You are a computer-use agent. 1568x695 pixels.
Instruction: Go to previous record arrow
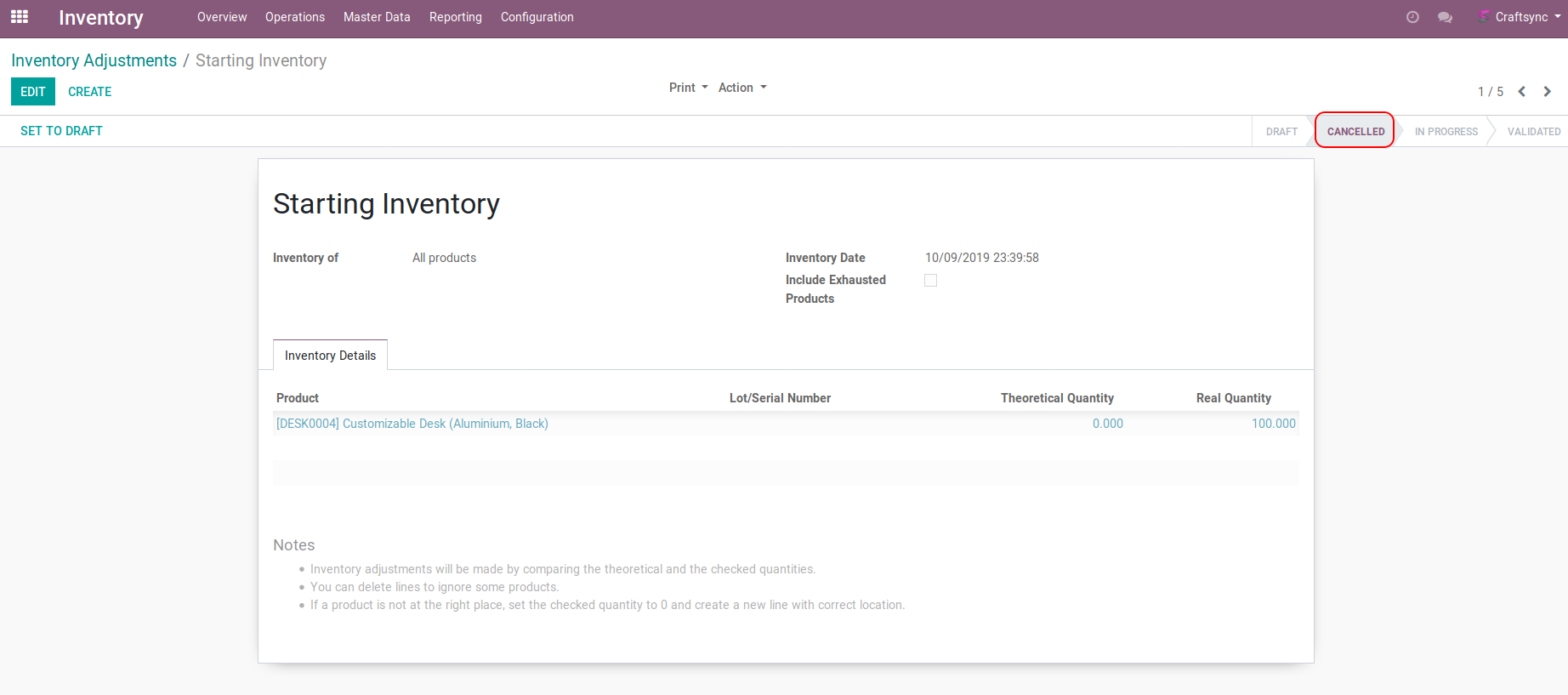coord(1522,92)
